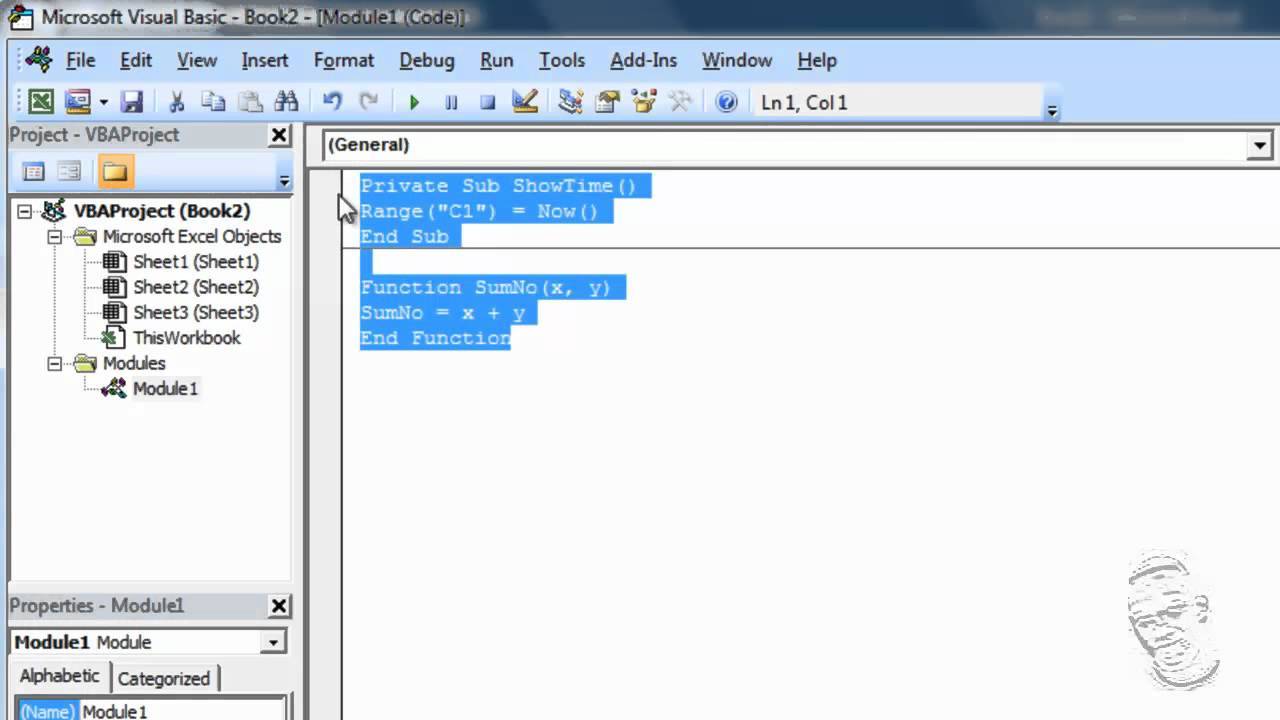Click the Paste clipboard icon
1280x720 pixels.
click(x=250, y=101)
